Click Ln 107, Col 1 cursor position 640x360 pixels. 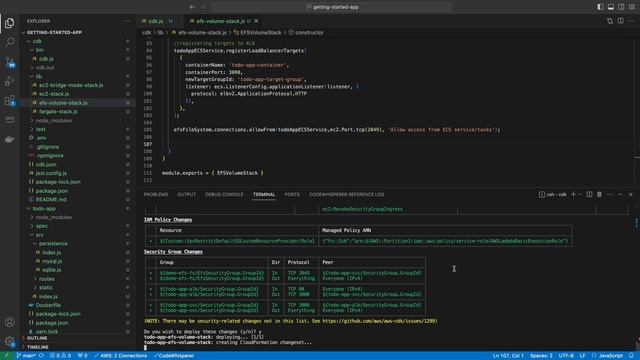(508, 356)
